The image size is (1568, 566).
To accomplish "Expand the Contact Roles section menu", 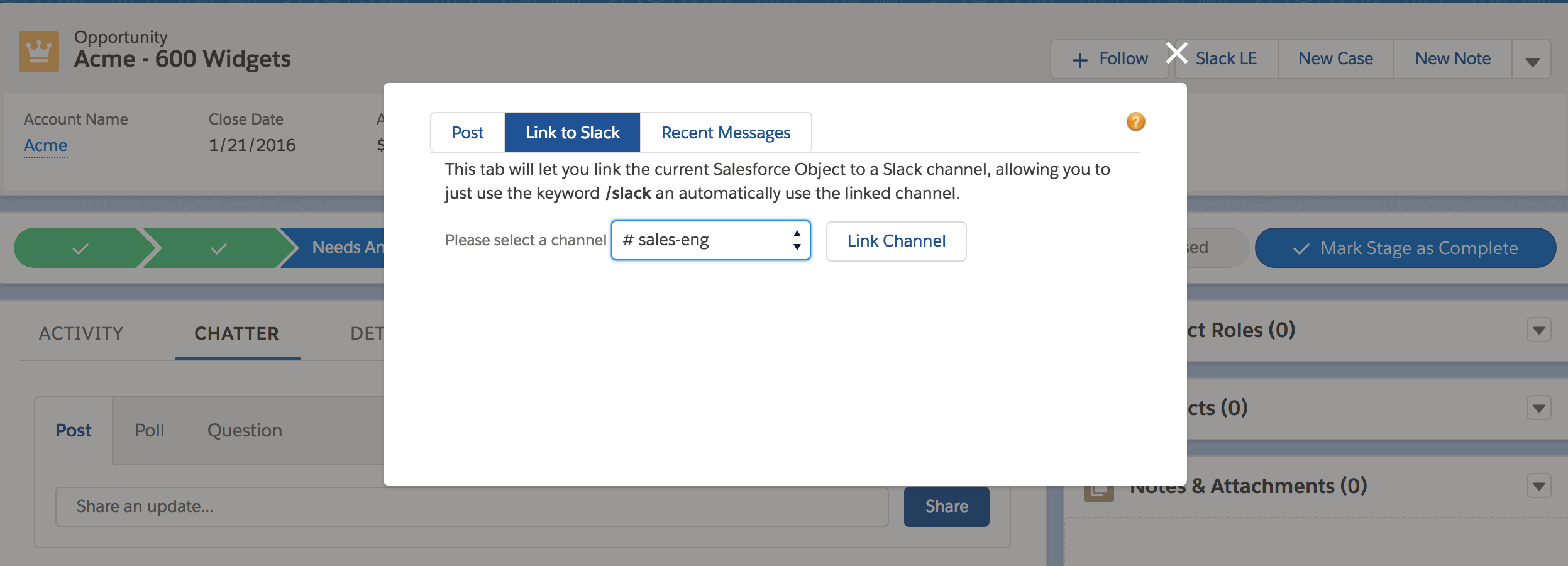I will (x=1538, y=330).
